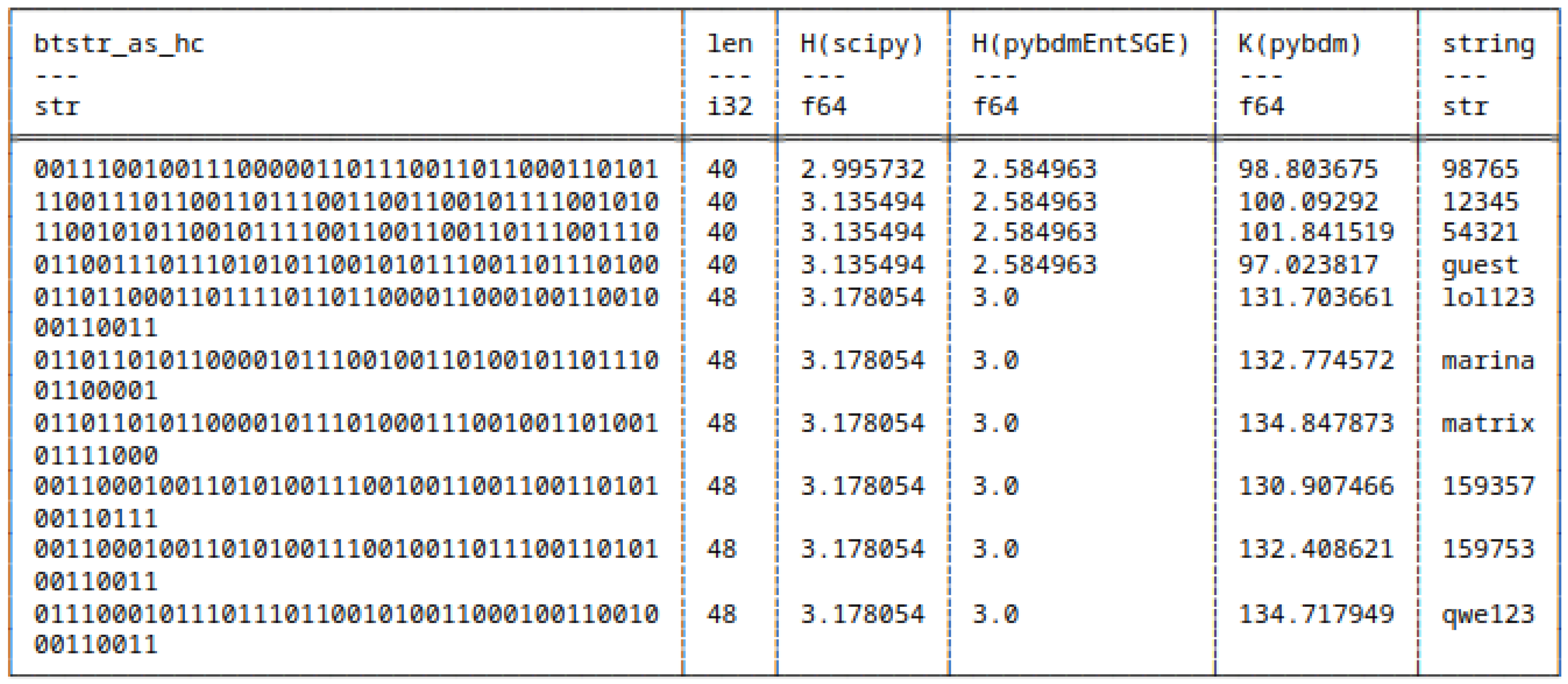Click the string column header
Image resolution: width=1568 pixels, height=684 pixels.
point(1488,44)
